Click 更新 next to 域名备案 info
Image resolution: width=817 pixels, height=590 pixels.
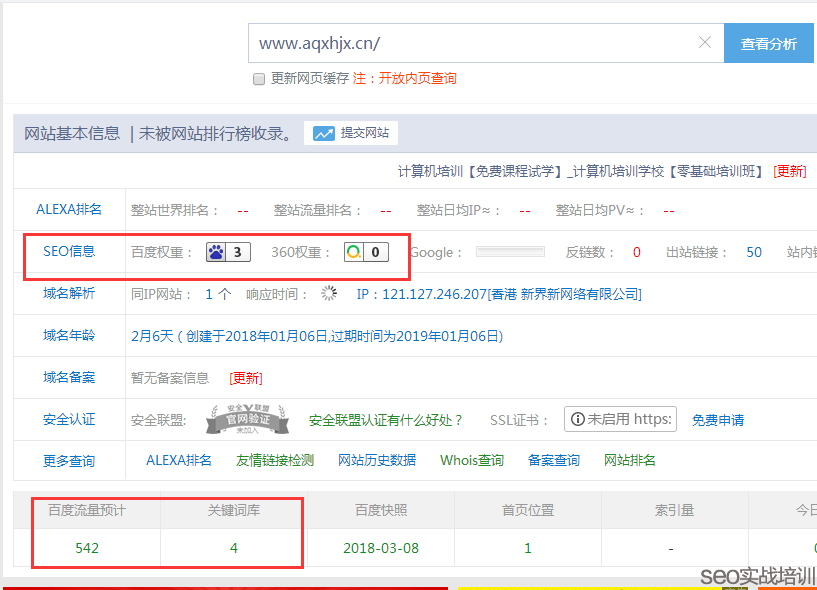point(245,377)
